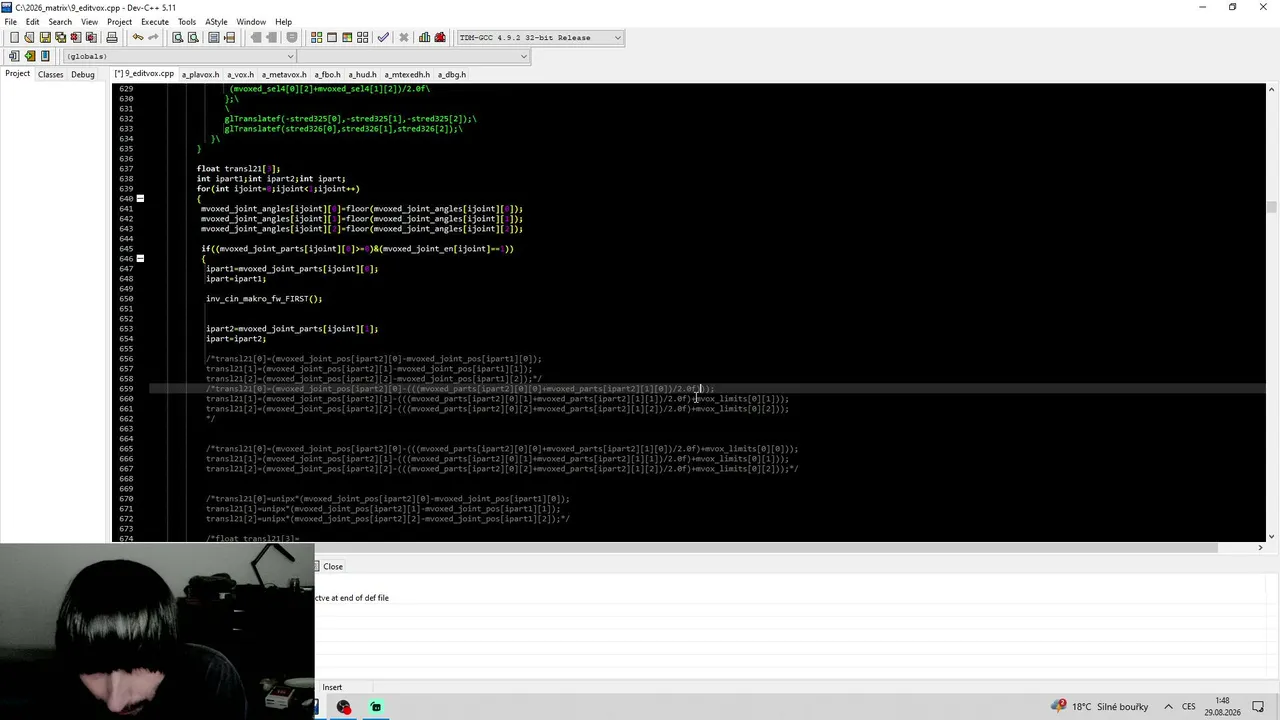Collapse the code fold at line 646
Image resolution: width=1280 pixels, height=720 pixels.
140,258
